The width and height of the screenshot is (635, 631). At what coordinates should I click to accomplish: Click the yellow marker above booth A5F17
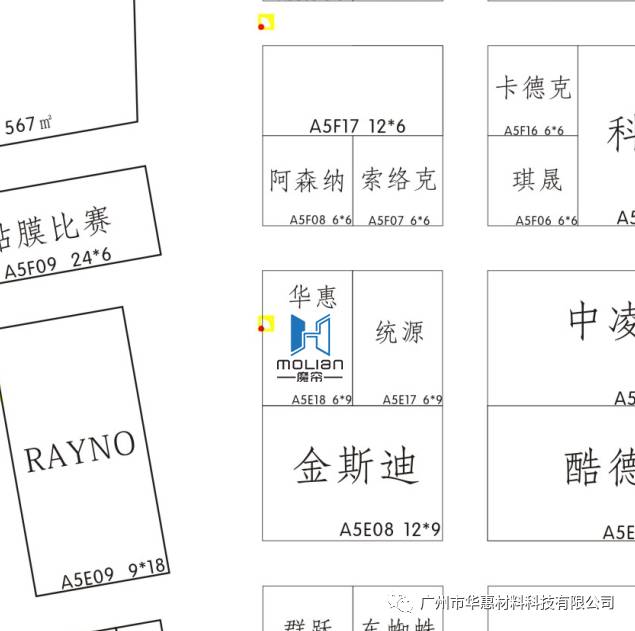tap(266, 22)
